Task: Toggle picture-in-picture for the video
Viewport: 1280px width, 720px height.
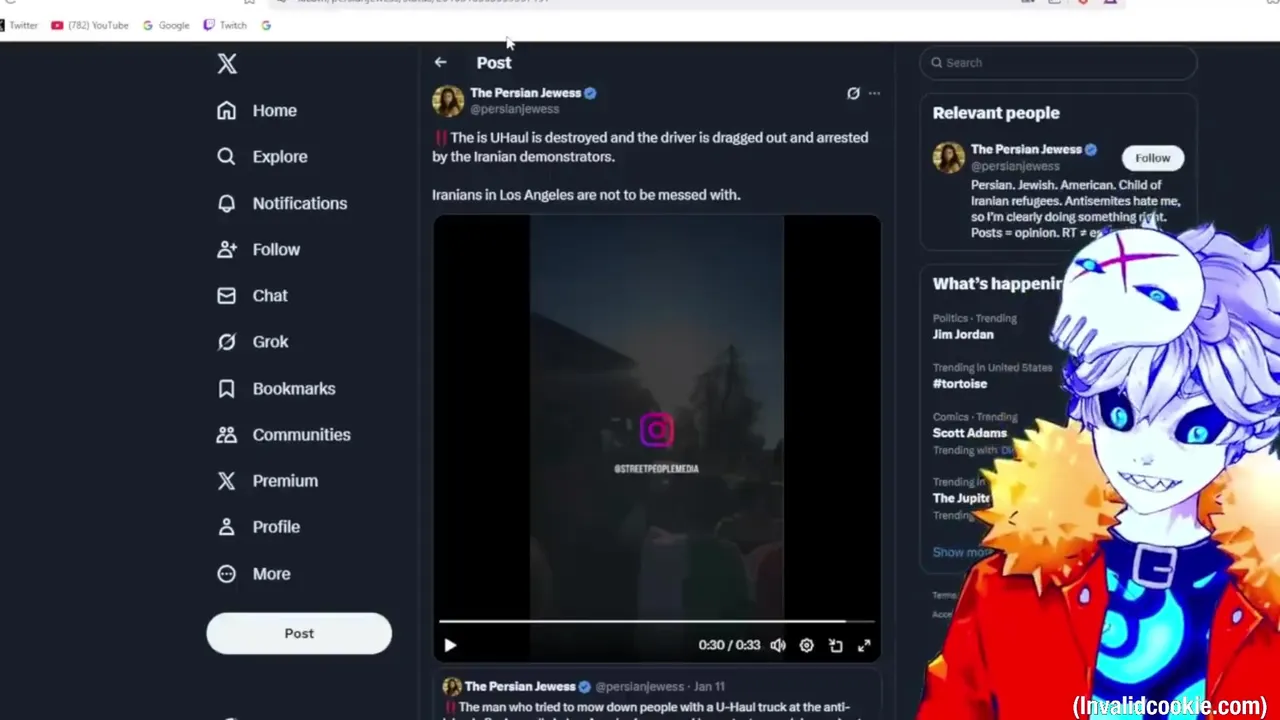Action: 836,645
